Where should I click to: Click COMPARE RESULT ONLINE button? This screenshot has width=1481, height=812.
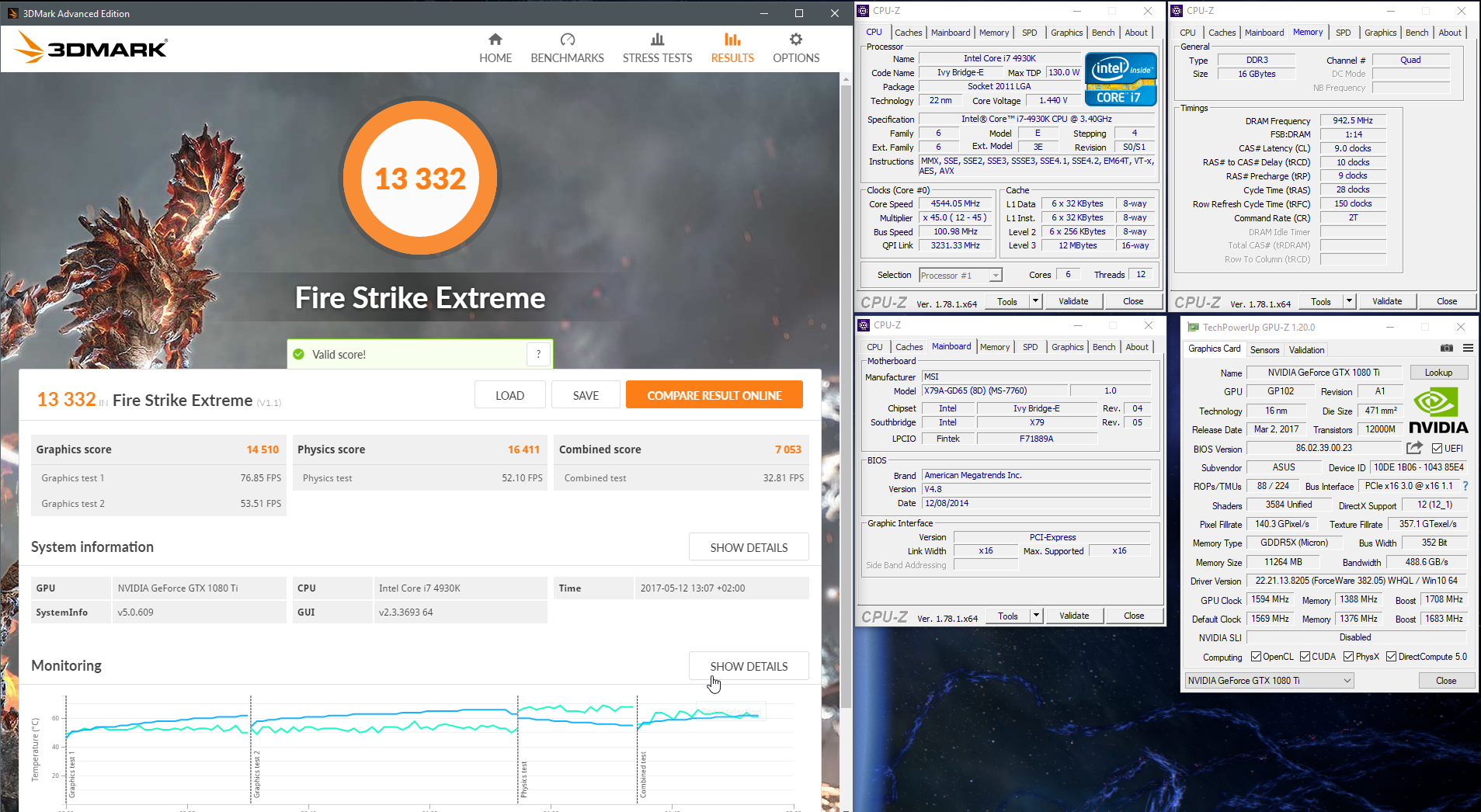pos(714,395)
